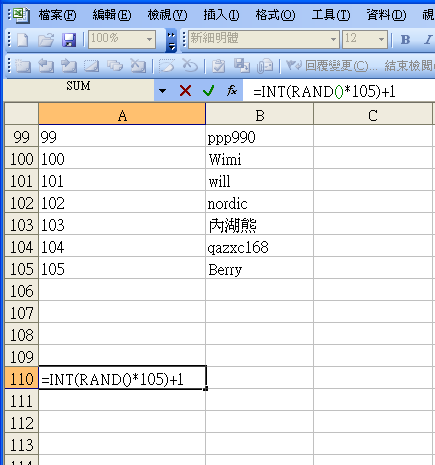Image resolution: width=435 pixels, height=465 pixels.
Task: Toggle italic formatting
Action: coord(428,40)
